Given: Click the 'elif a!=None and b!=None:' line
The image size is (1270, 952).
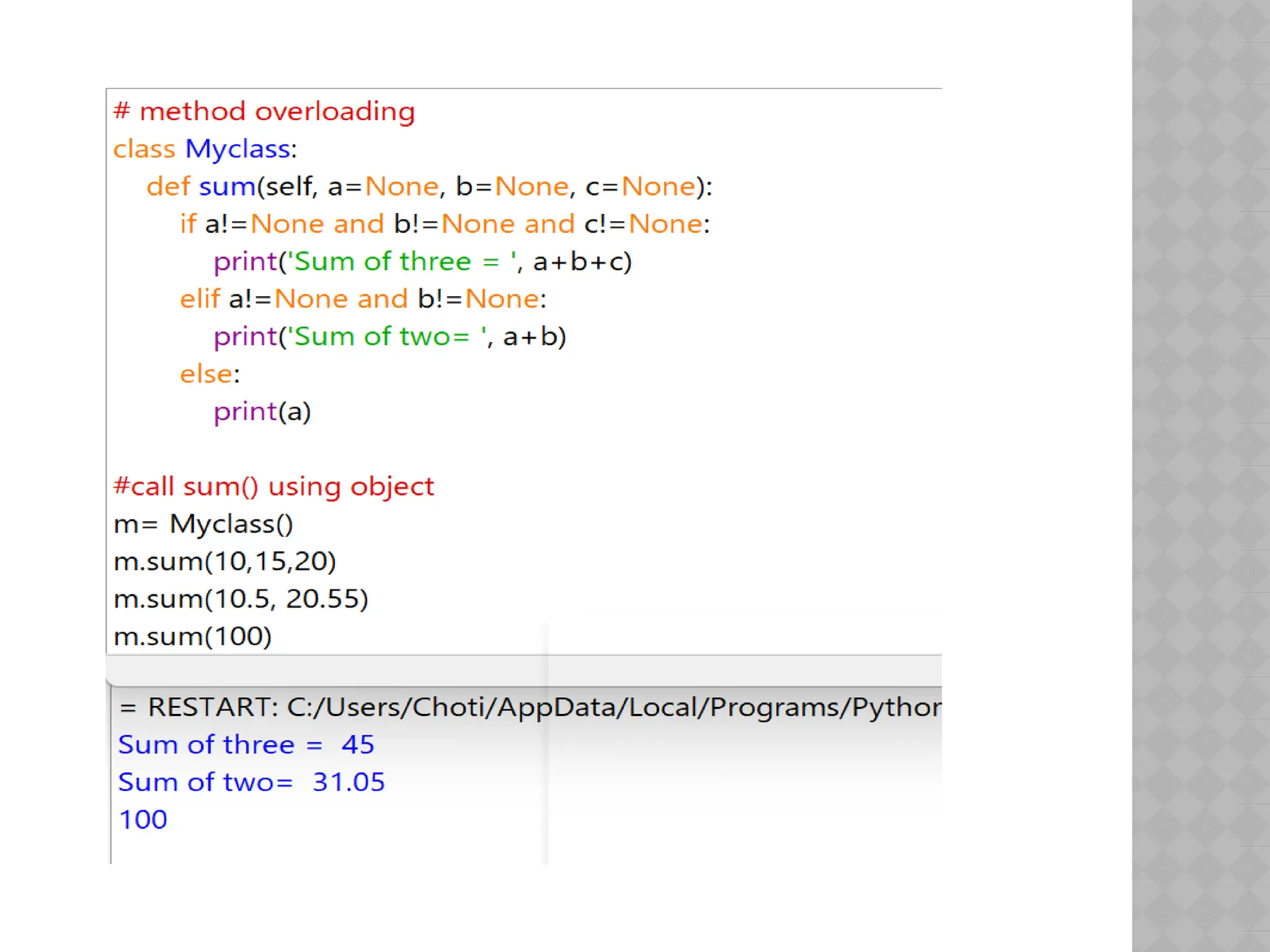Looking at the screenshot, I should pyautogui.click(x=363, y=299).
